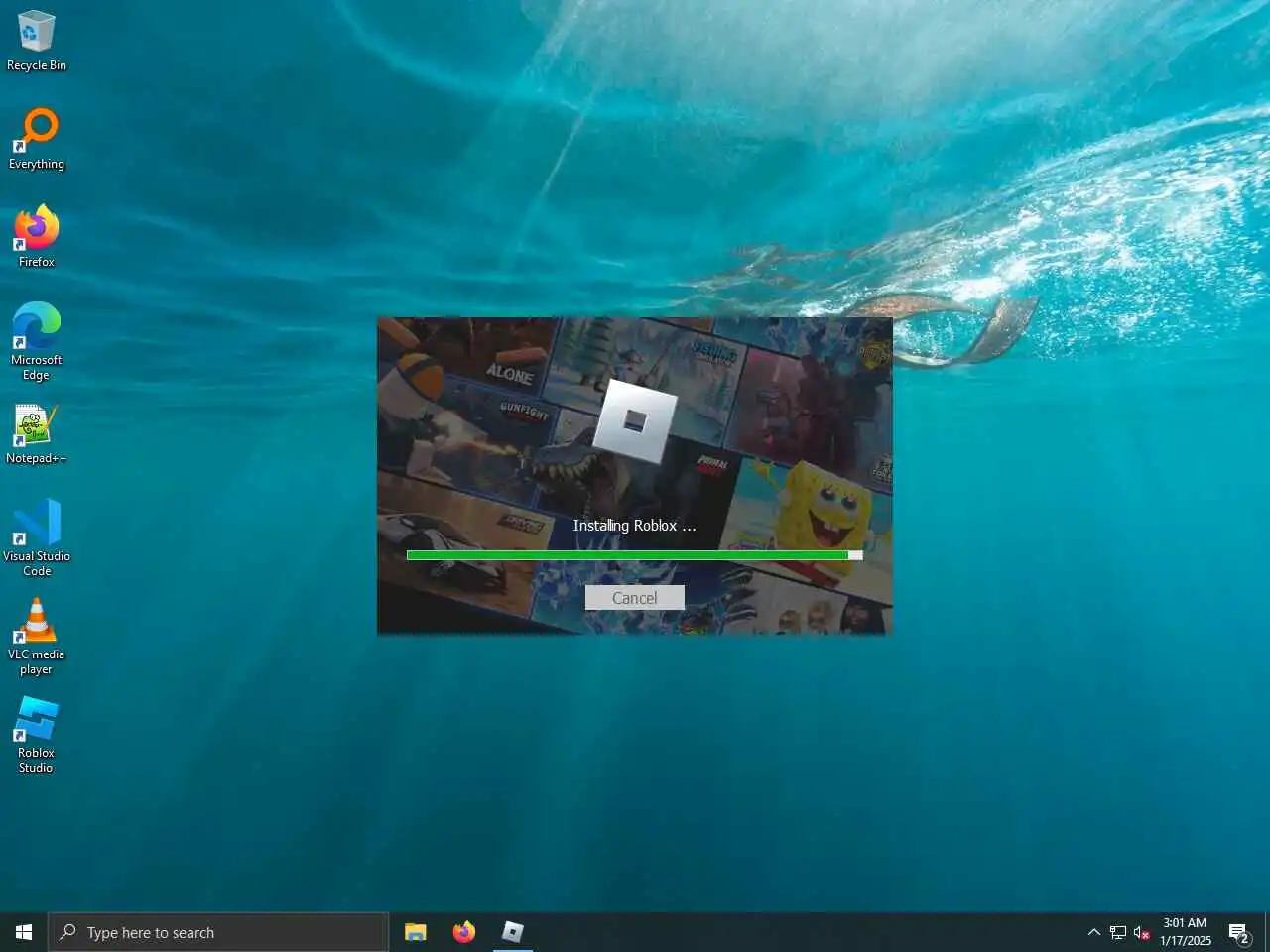Open the Windows Start menu

[24, 932]
